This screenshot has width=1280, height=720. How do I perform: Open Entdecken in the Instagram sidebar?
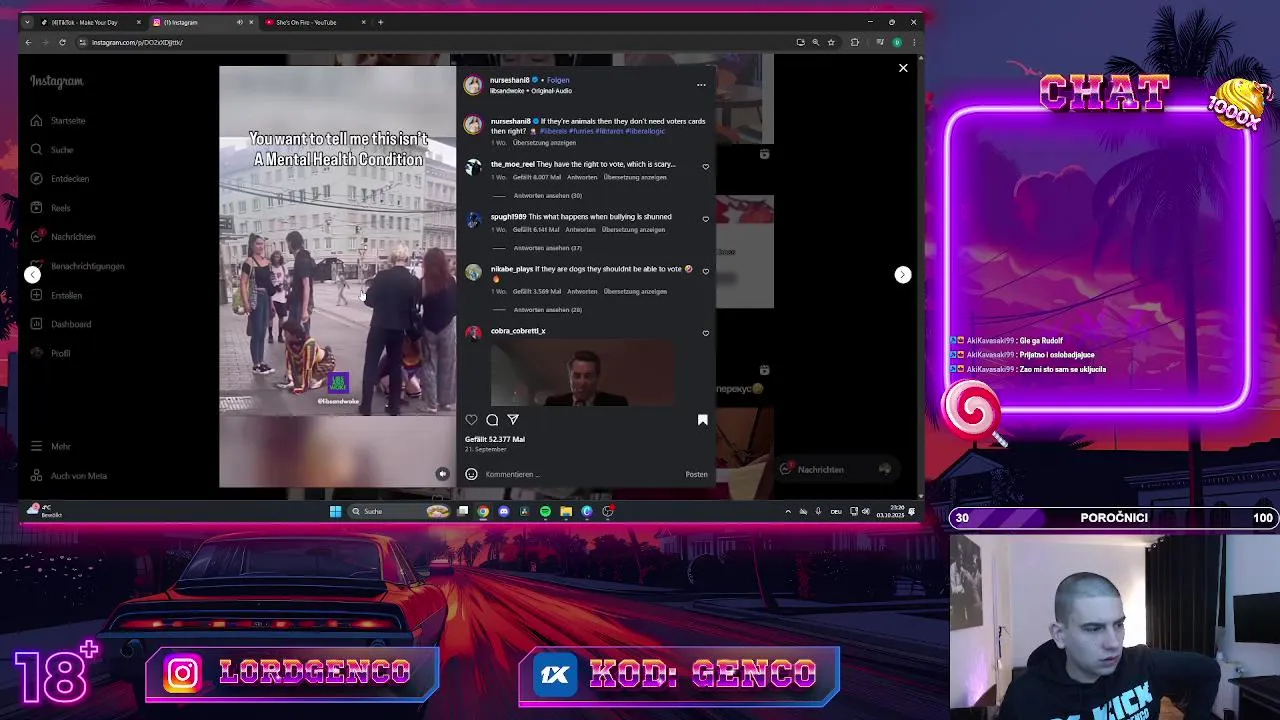pyautogui.click(x=60, y=178)
